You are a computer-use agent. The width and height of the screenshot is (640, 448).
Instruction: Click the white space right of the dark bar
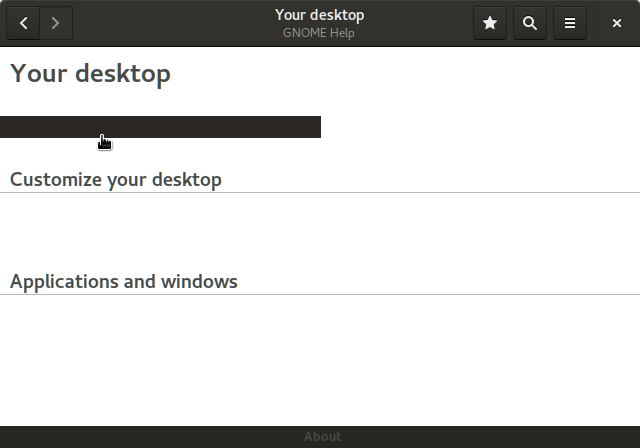(x=480, y=127)
